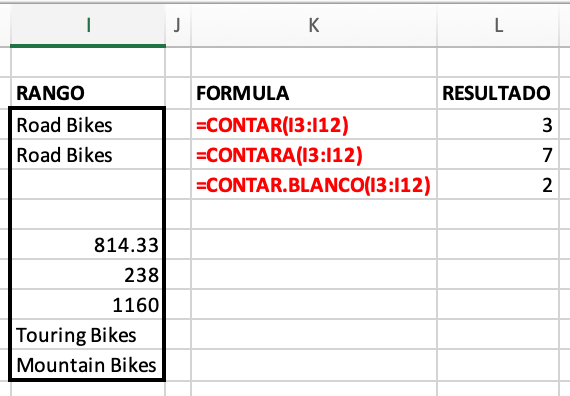This screenshot has width=570, height=396.
Task: Select the first Road Bikes cell
Action: tap(88, 124)
